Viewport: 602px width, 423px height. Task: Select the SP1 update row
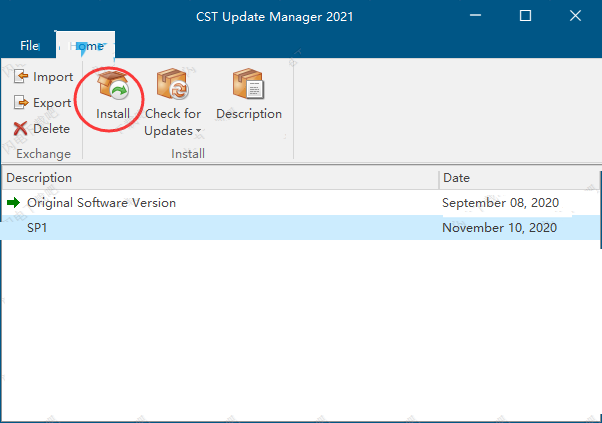[300, 228]
